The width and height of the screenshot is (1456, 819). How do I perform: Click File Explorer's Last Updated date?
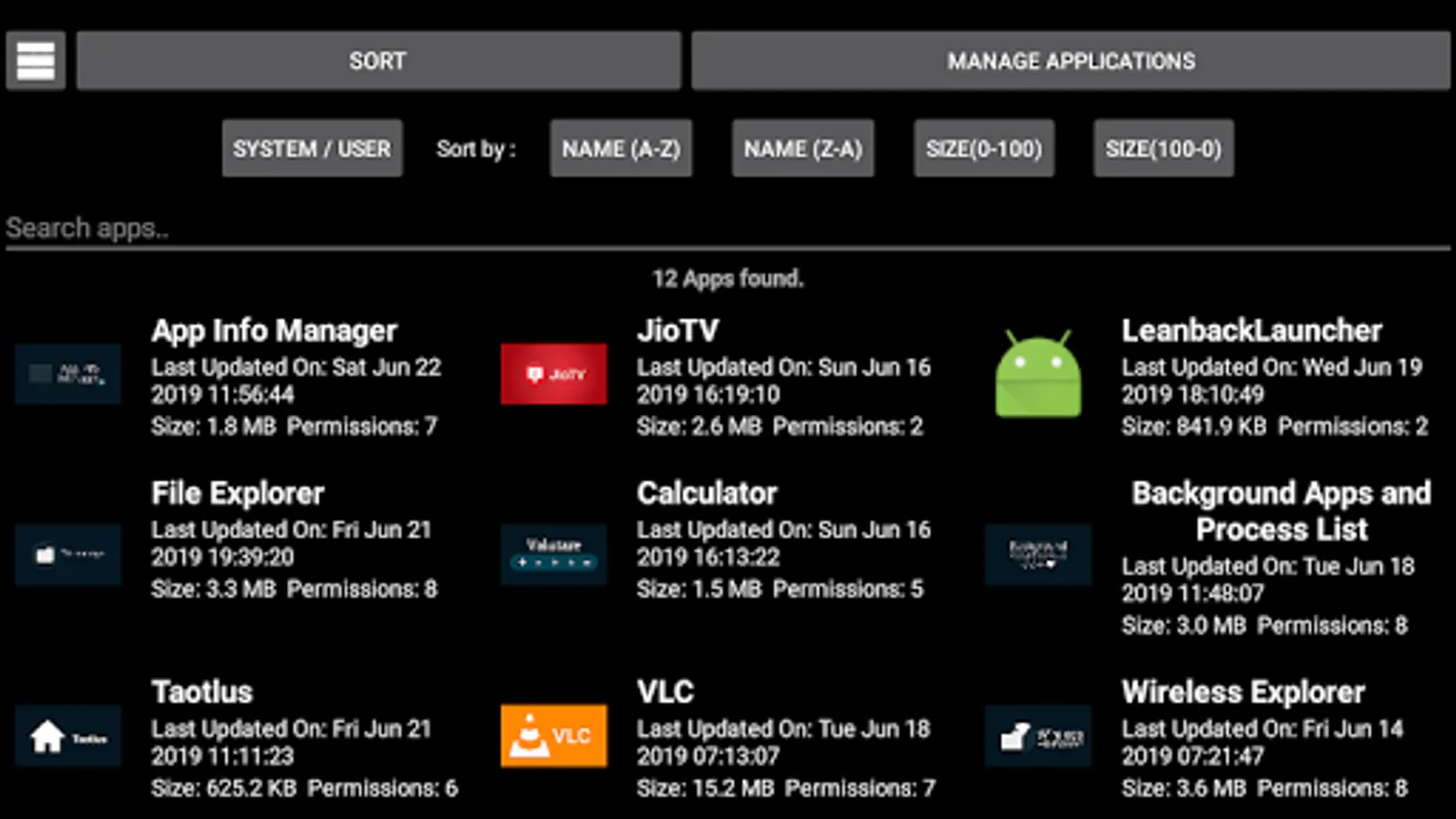click(x=291, y=543)
